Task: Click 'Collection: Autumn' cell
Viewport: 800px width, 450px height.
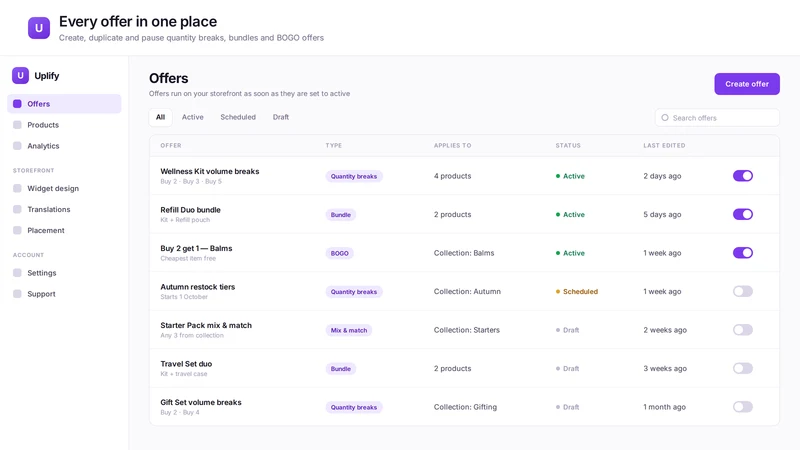Action: [x=467, y=291]
